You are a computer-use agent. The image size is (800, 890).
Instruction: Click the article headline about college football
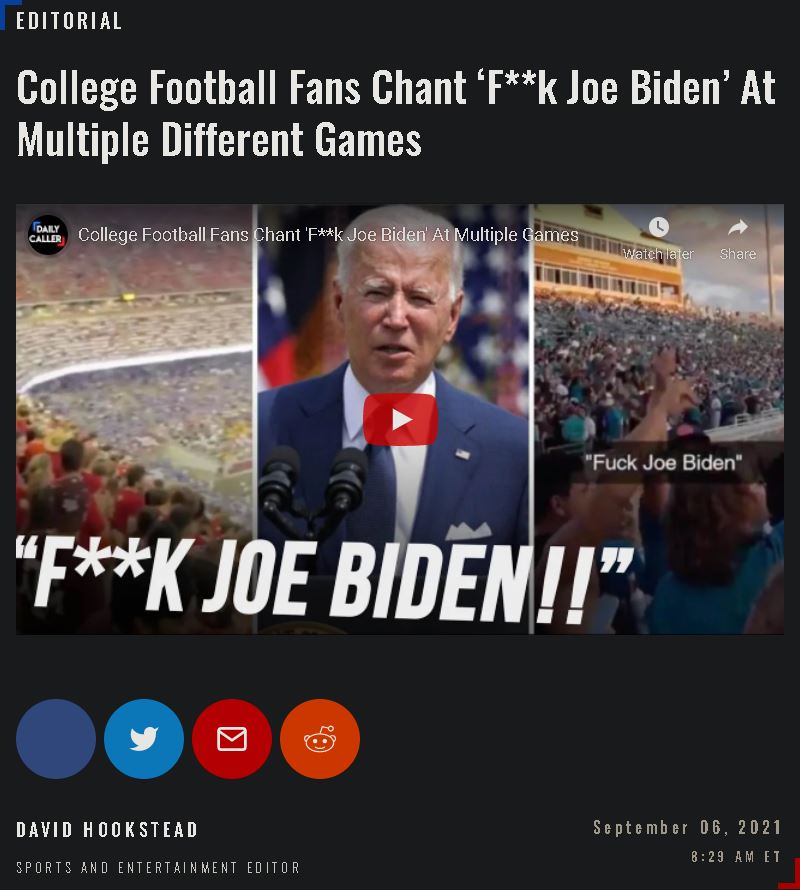pos(396,113)
